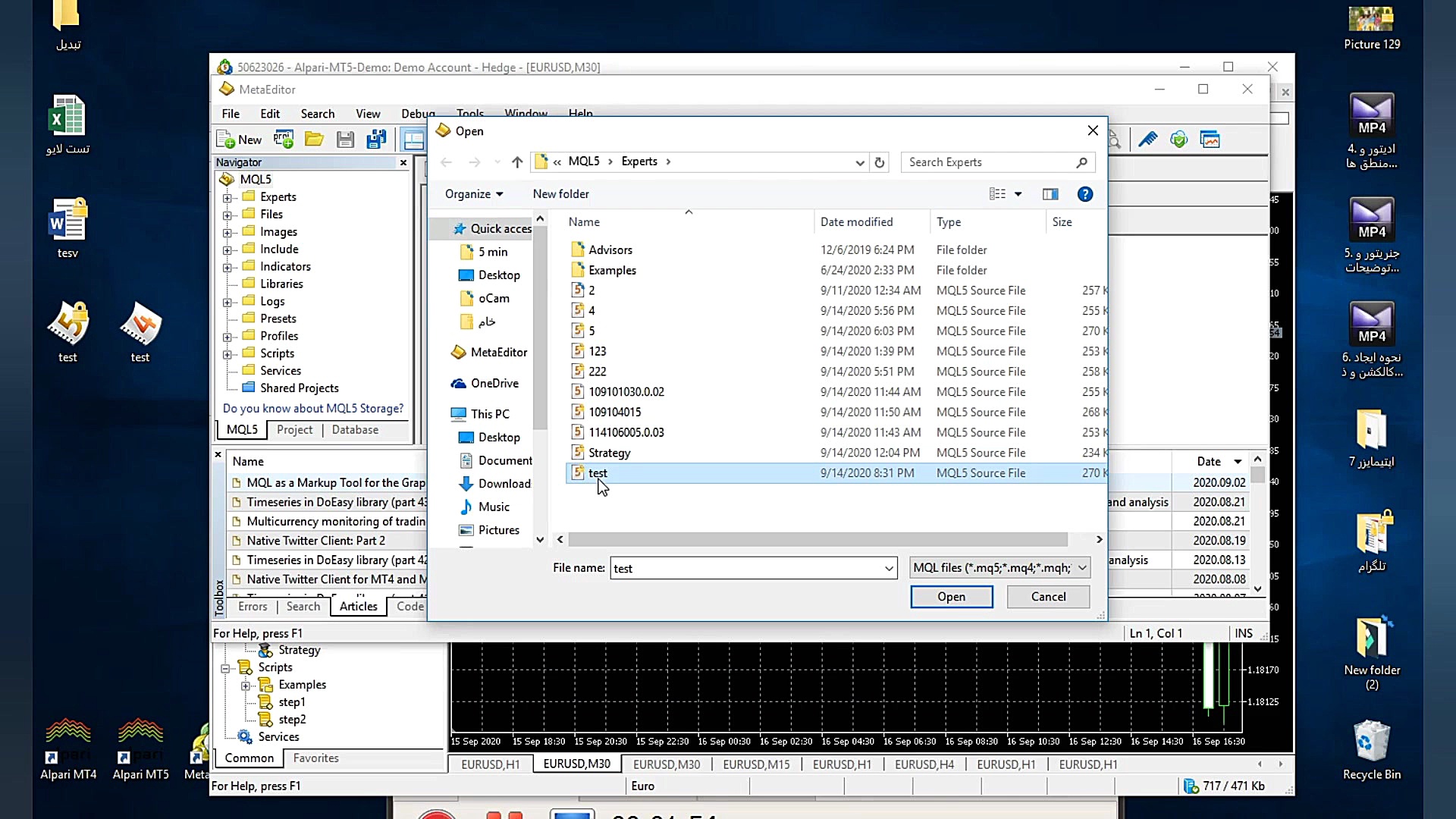Screen dimensions: 1456x819
Task: Toggle the preview pane button
Action: [1050, 194]
